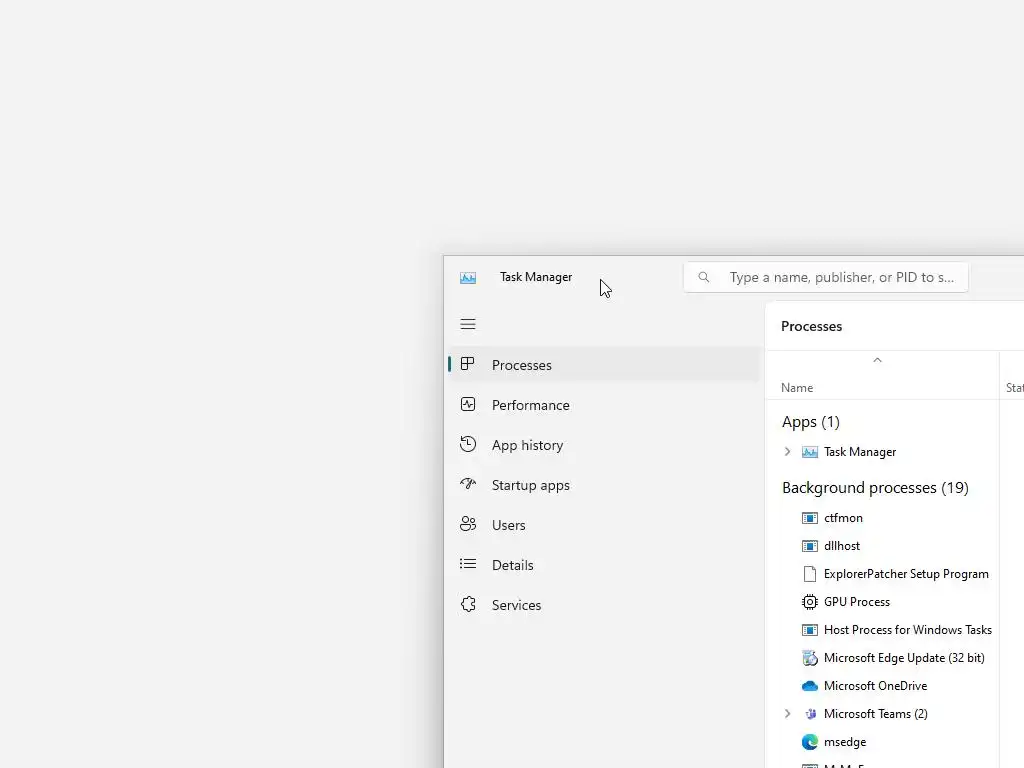Click the Details list icon
This screenshot has width=1024, height=768.
coord(468,564)
